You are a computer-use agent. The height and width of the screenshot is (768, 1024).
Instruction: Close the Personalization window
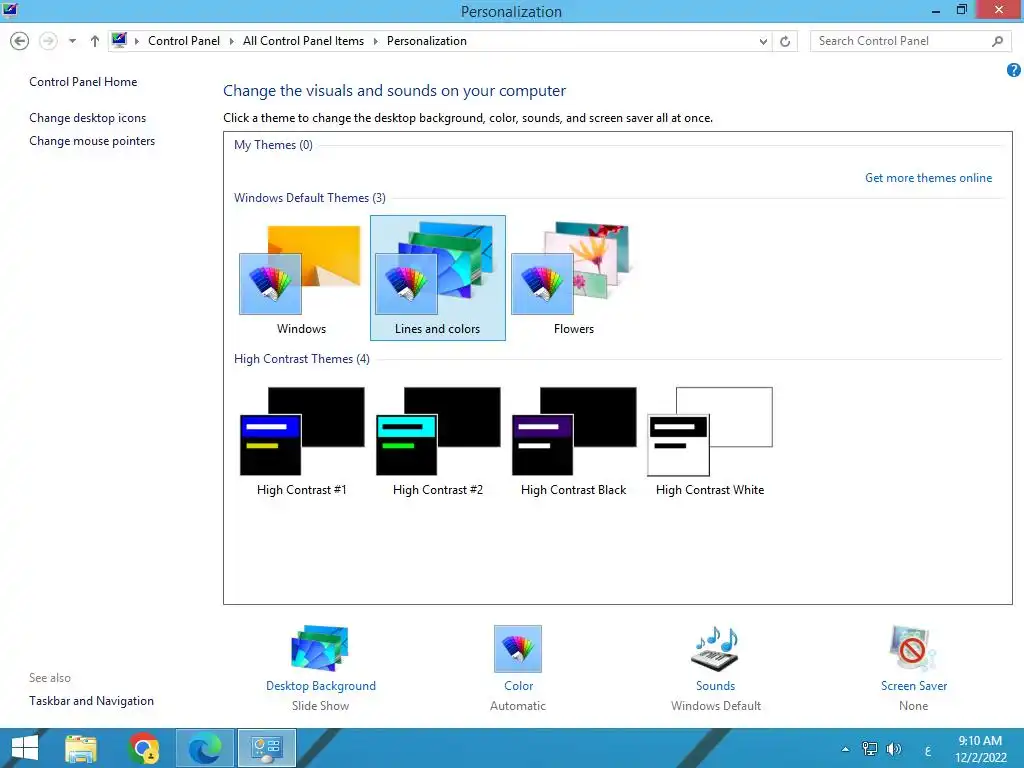(x=999, y=9)
